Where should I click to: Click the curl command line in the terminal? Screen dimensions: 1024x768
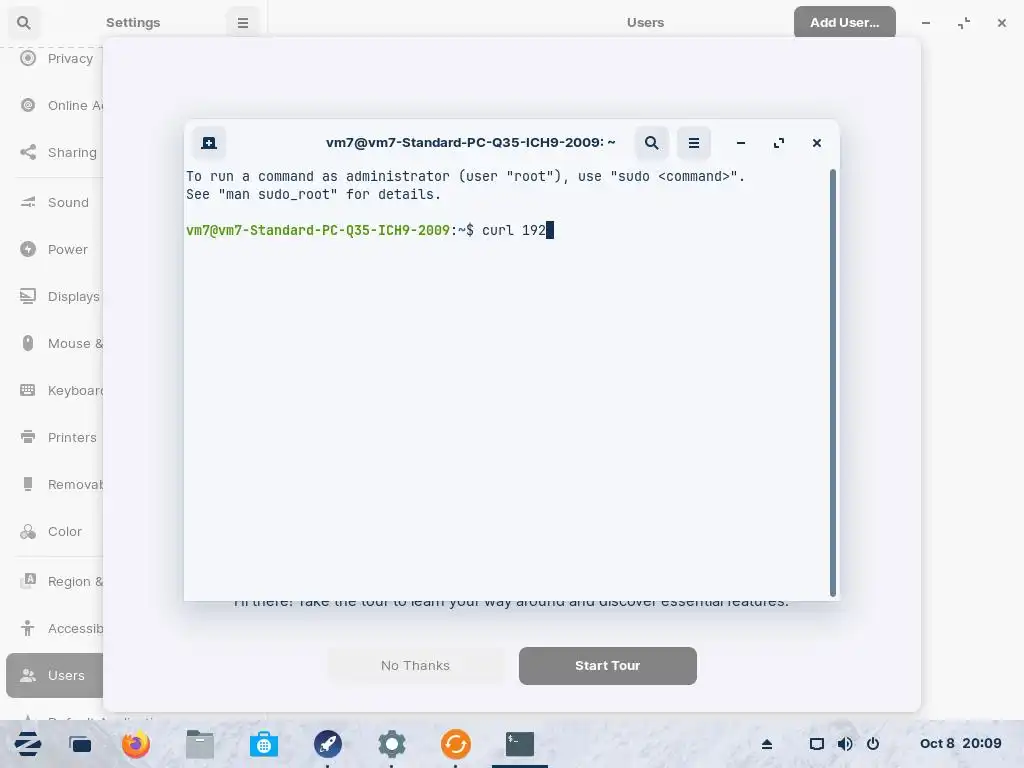[370, 230]
